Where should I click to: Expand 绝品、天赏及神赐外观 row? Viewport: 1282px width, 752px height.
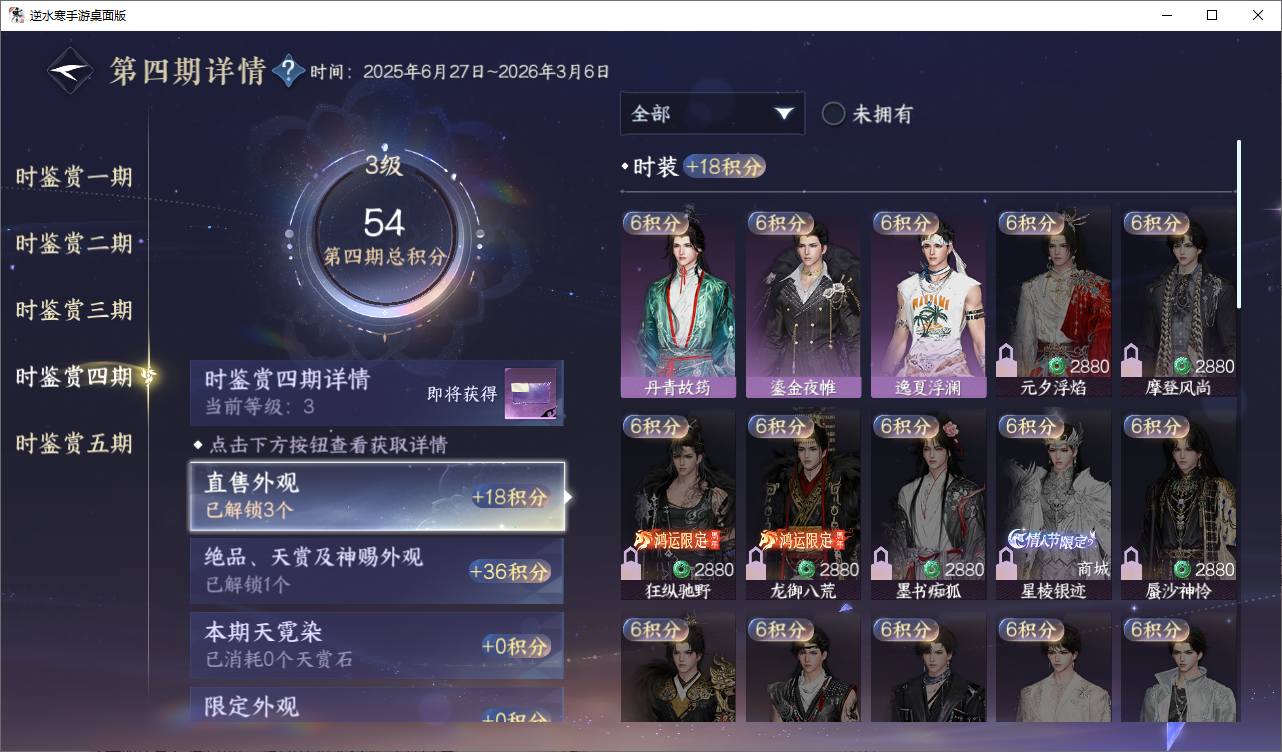[377, 570]
